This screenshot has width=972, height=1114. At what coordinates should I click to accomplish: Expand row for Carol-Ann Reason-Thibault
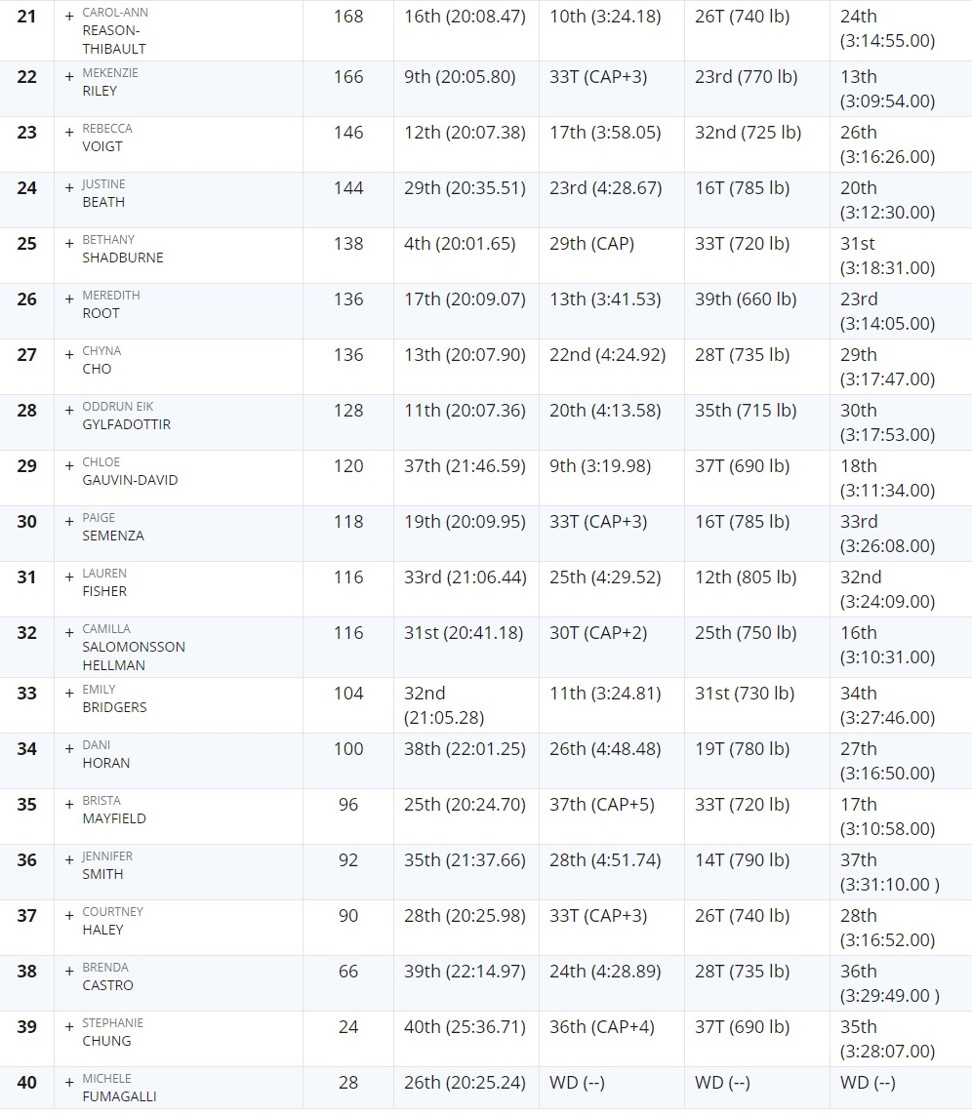[69, 16]
